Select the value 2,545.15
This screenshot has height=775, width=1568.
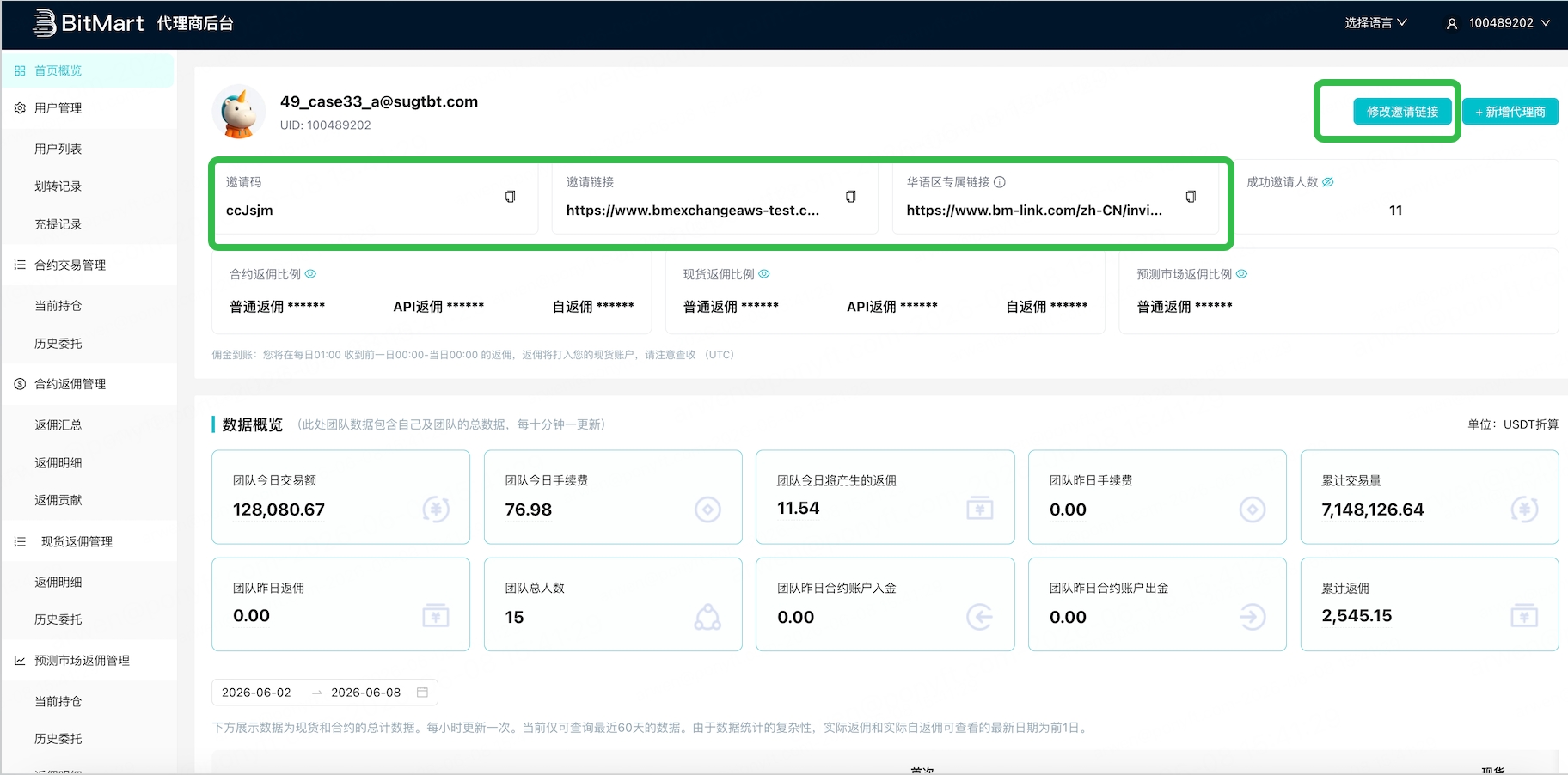[1357, 616]
